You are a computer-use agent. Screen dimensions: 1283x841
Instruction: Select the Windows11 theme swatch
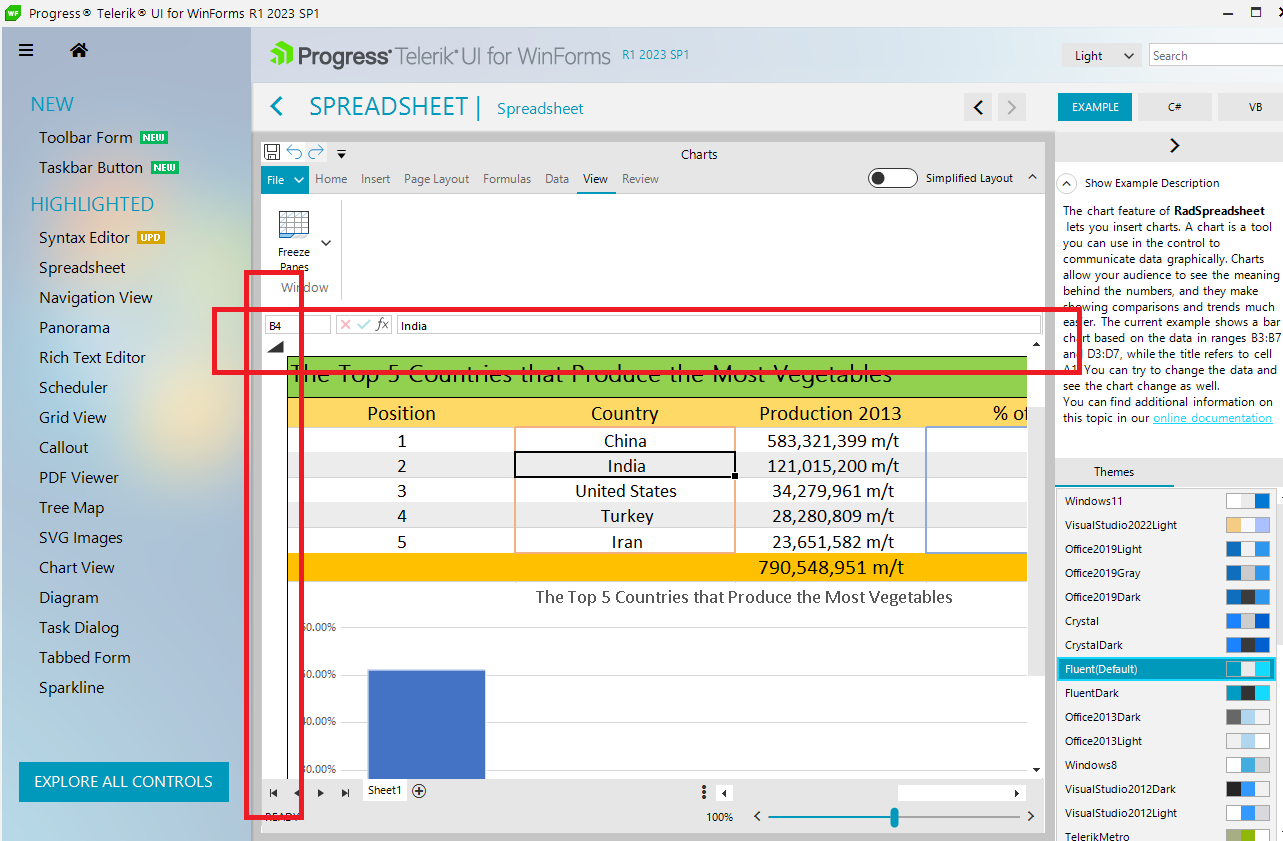pos(1248,501)
